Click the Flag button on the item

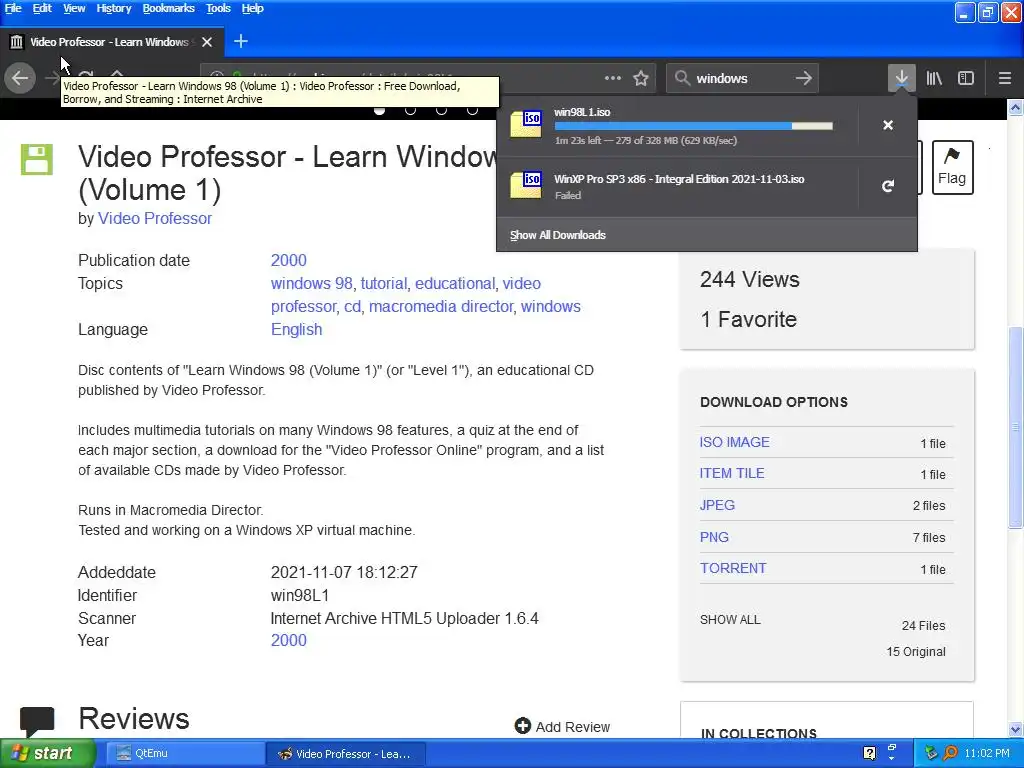(x=952, y=167)
